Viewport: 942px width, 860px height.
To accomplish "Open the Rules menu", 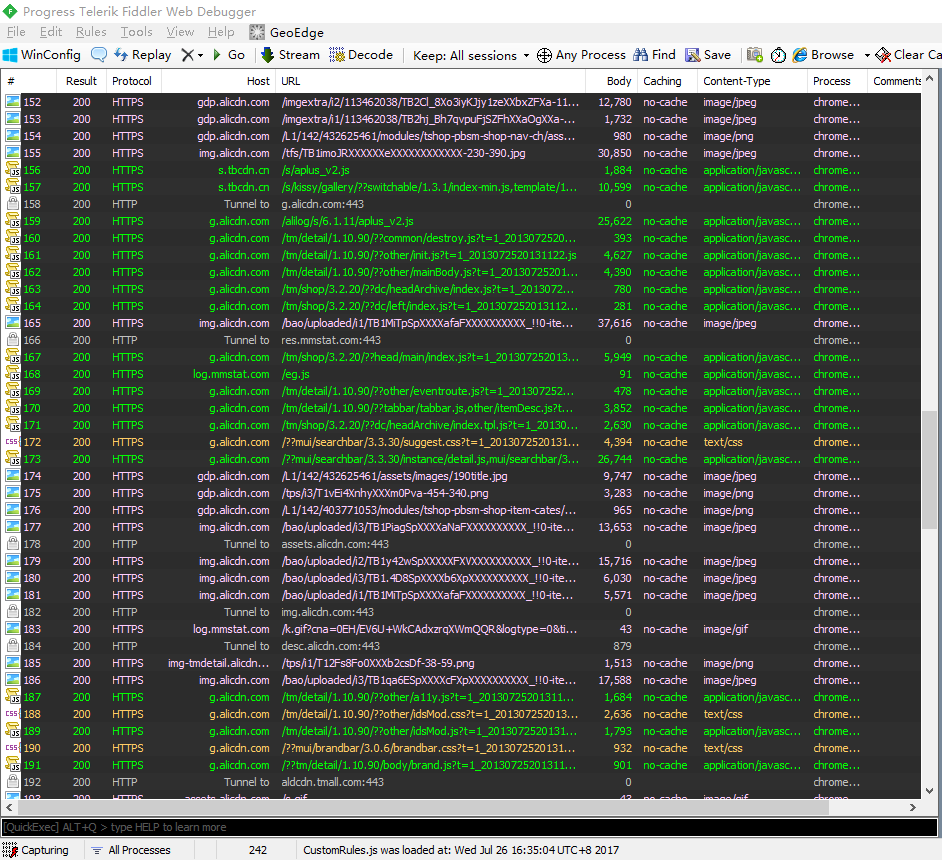I will click(x=91, y=32).
